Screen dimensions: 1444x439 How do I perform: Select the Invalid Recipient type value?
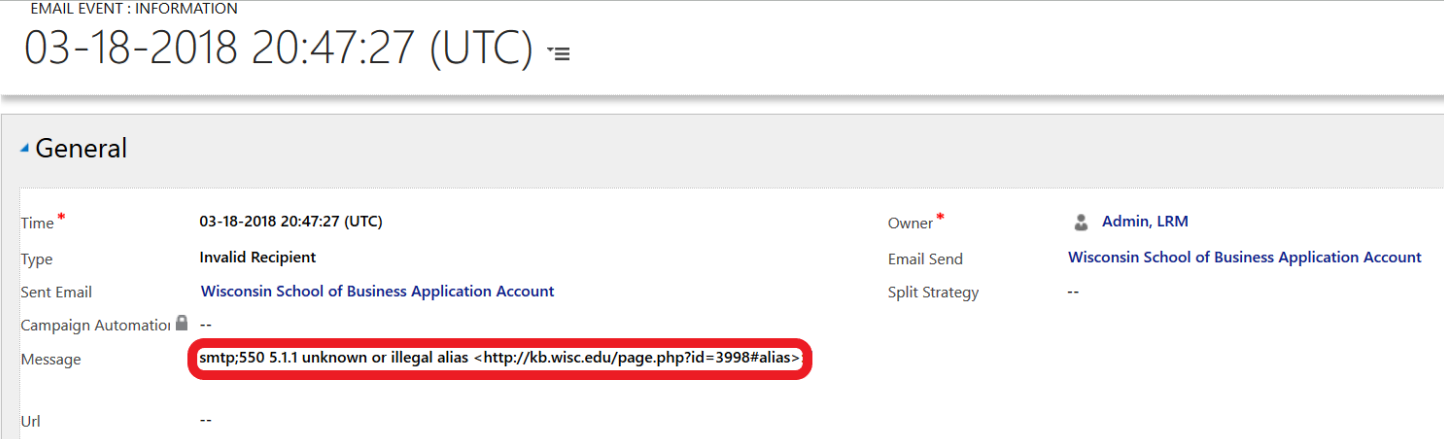coord(257,258)
